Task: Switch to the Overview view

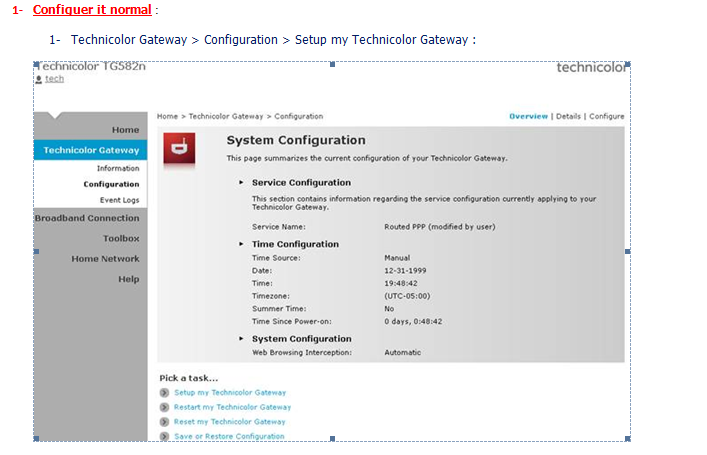Action: click(528, 116)
